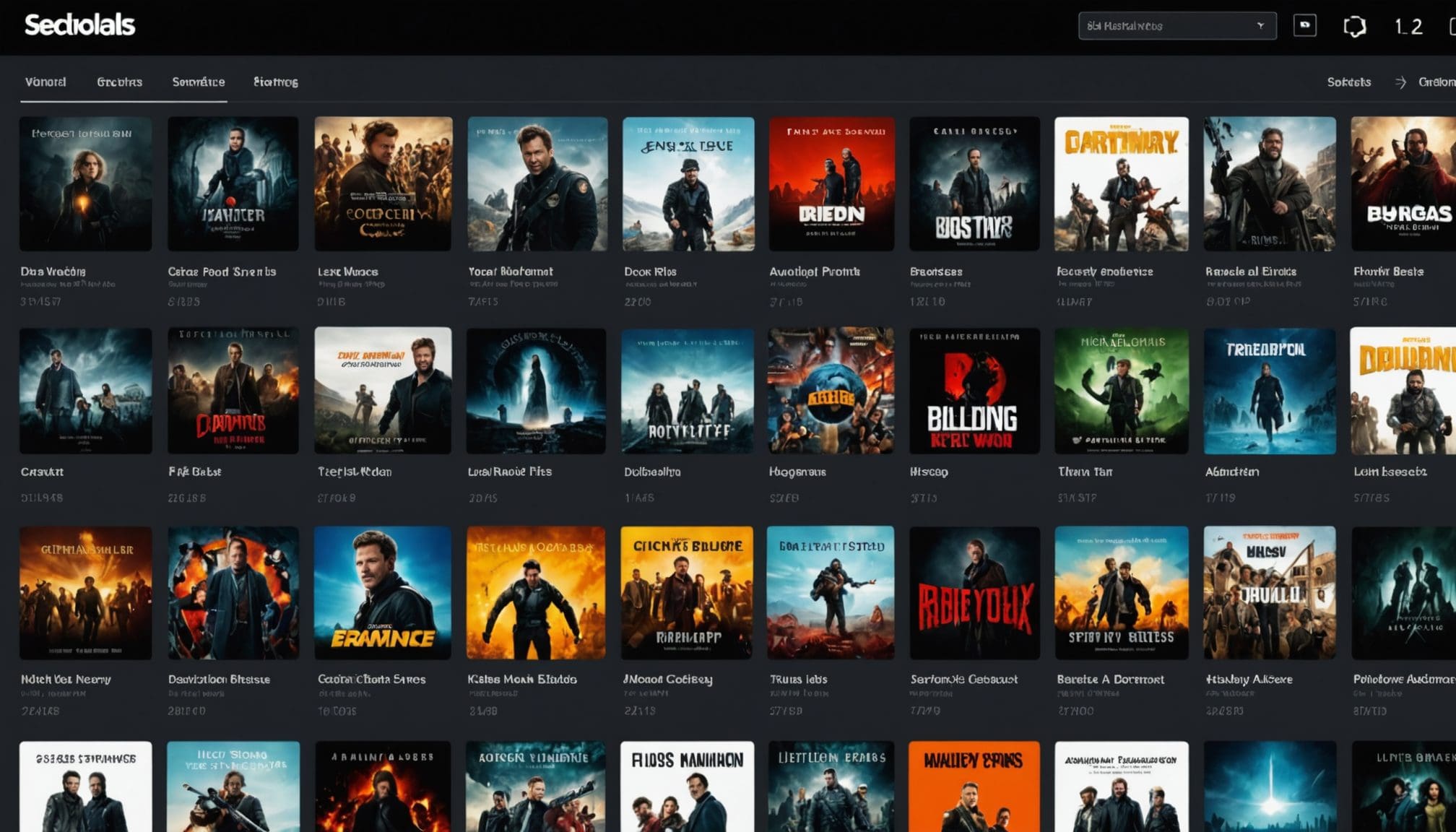
Task: Open the header filter dropdown arrow
Action: pyautogui.click(x=1260, y=26)
